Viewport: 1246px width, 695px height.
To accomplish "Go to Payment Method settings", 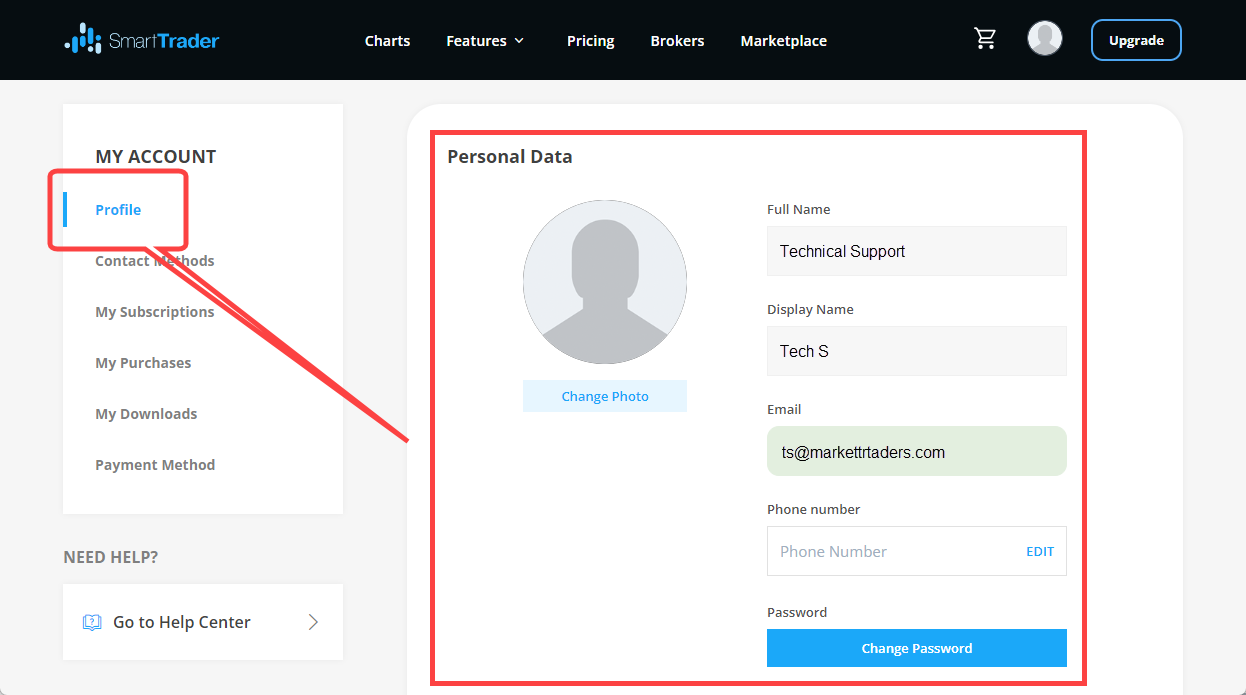I will [155, 464].
